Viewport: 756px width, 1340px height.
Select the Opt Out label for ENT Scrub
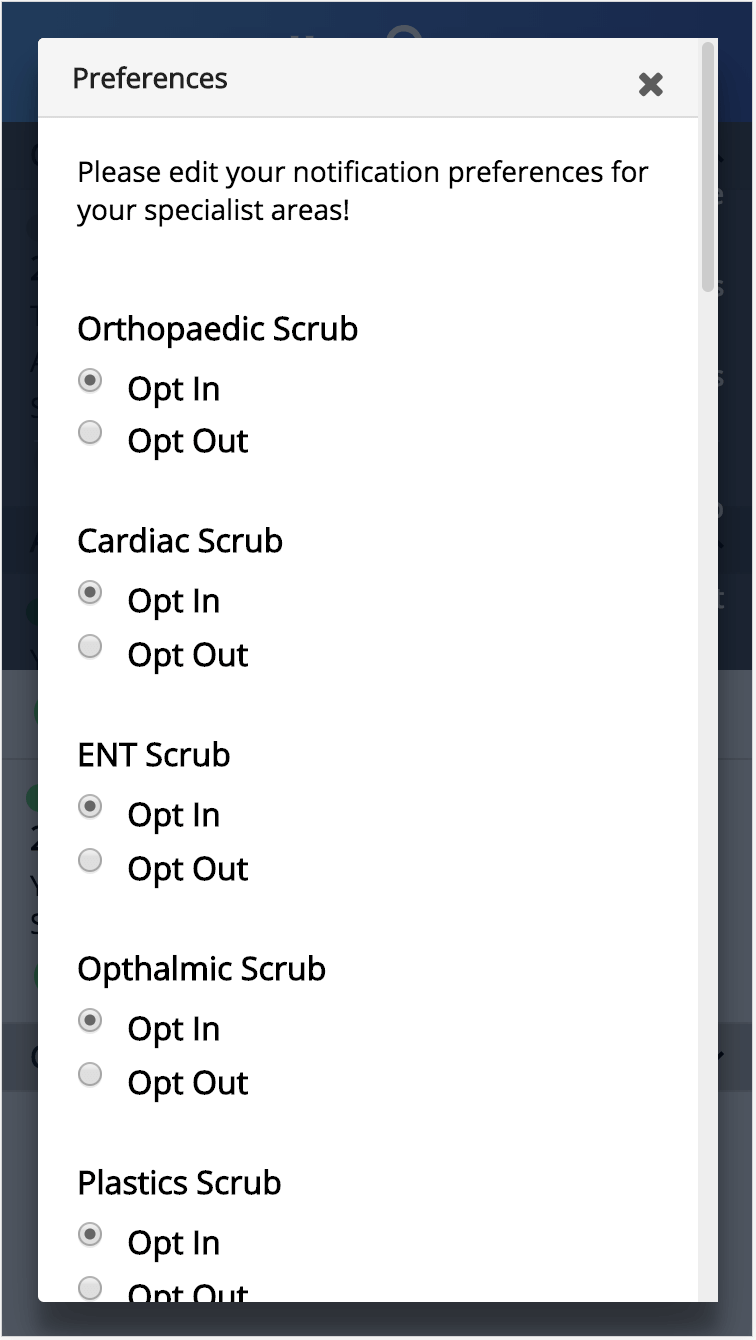click(x=187, y=868)
